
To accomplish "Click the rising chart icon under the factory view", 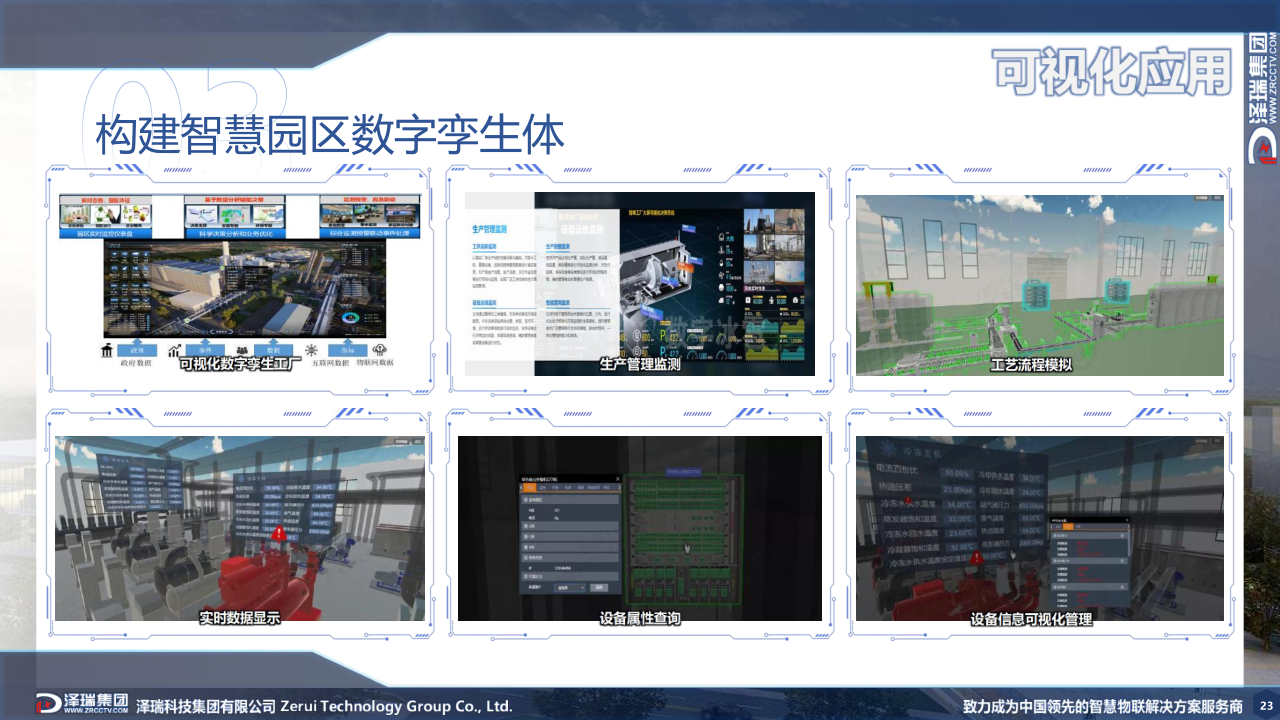I will [176, 351].
